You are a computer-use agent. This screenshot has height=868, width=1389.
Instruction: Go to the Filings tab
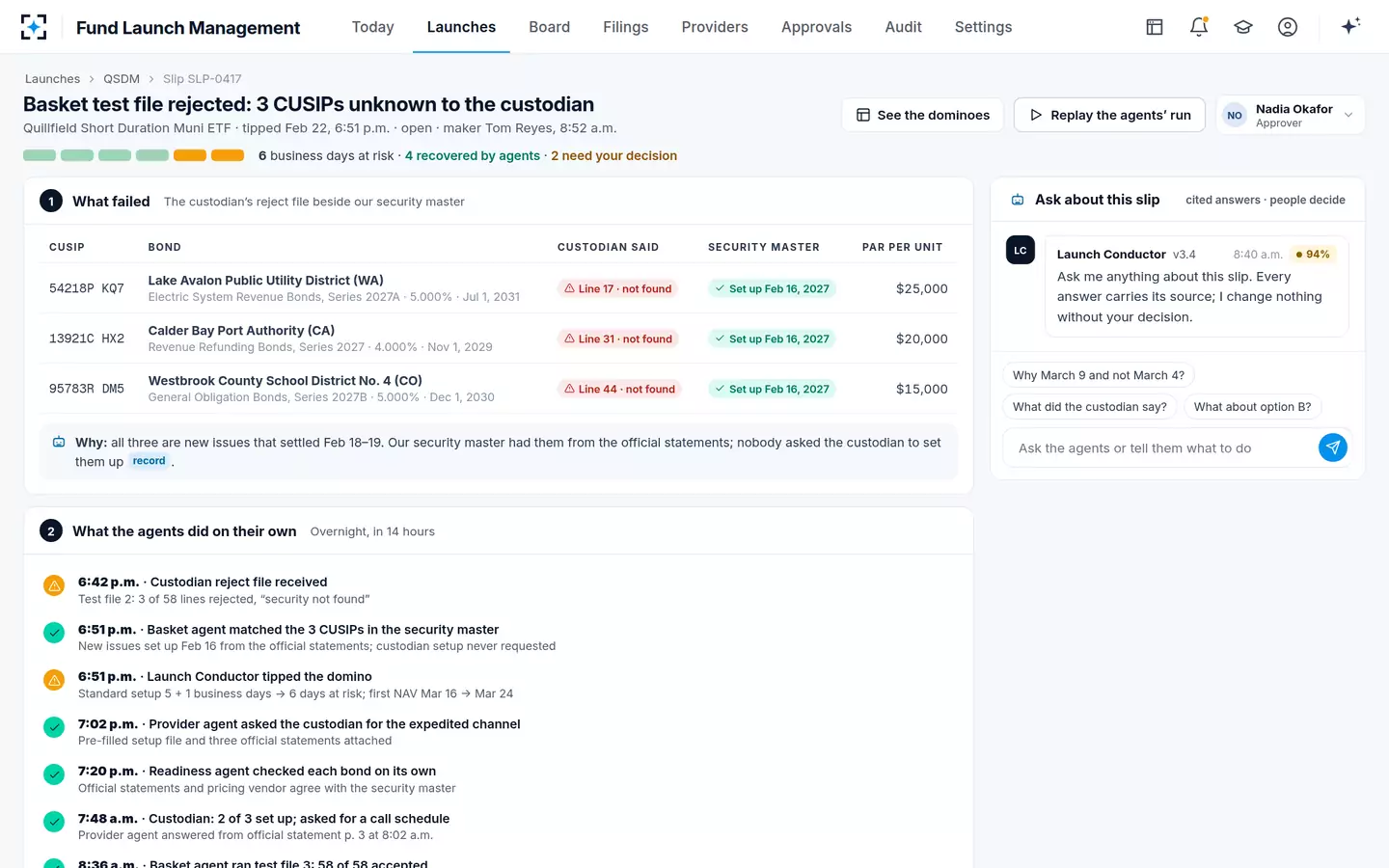coord(625,27)
